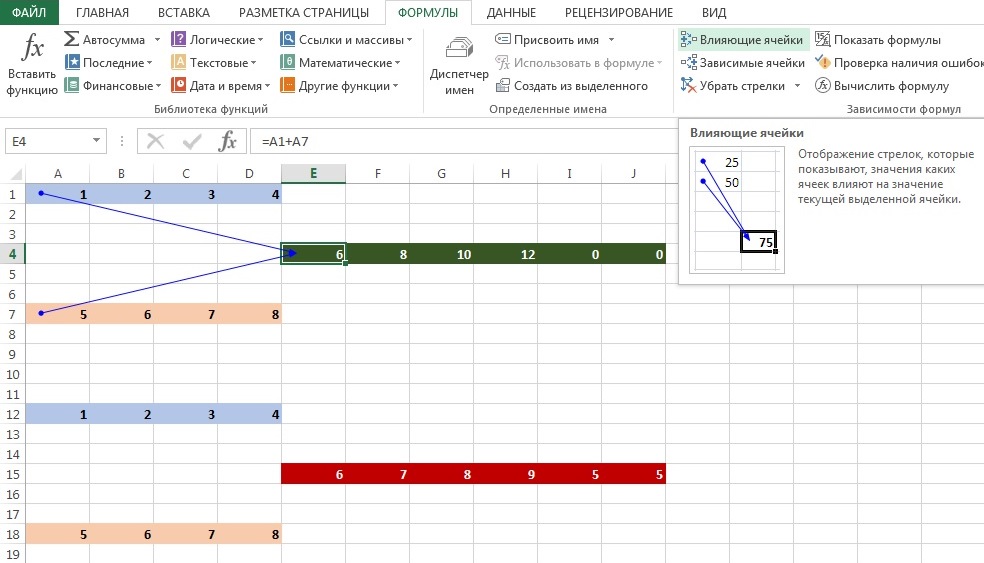Viewport: 984px width, 563px height.
Task: Open the Автосумма sigma icon
Action: click(72, 40)
